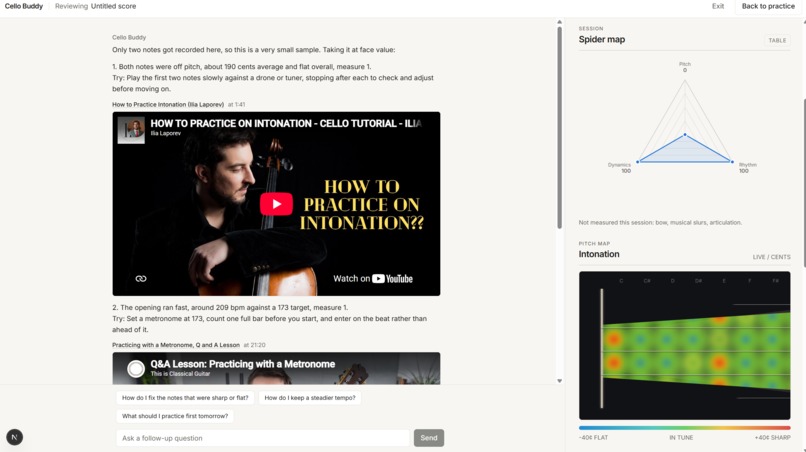
Task: Click the 'This is Classical Guitar' channel name
Action: [180, 374]
